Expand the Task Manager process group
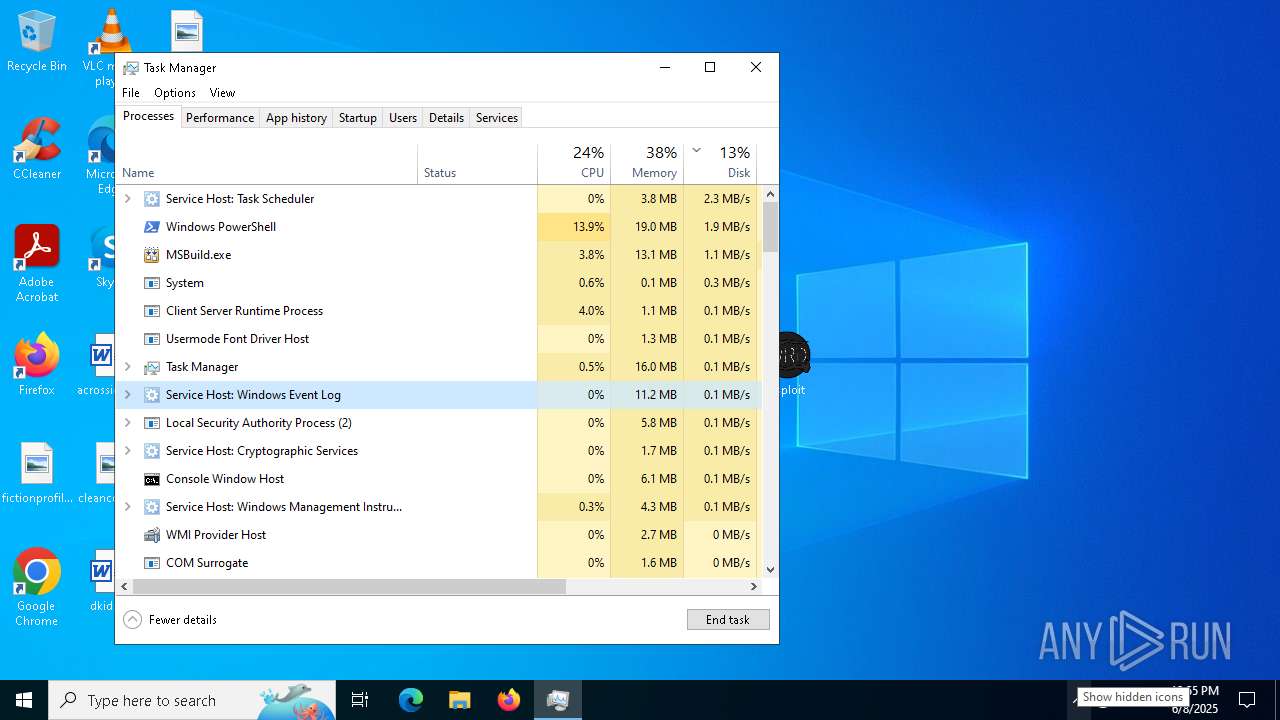 click(127, 367)
